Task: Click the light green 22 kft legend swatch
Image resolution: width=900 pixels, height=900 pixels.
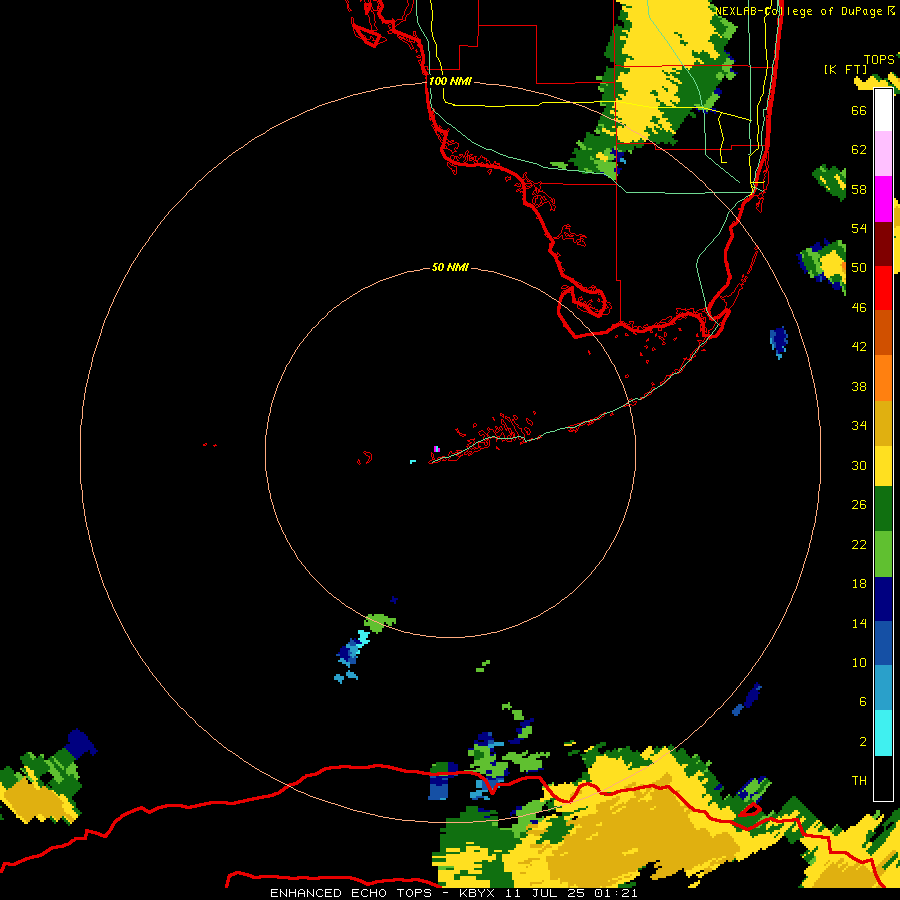Action: click(x=883, y=554)
